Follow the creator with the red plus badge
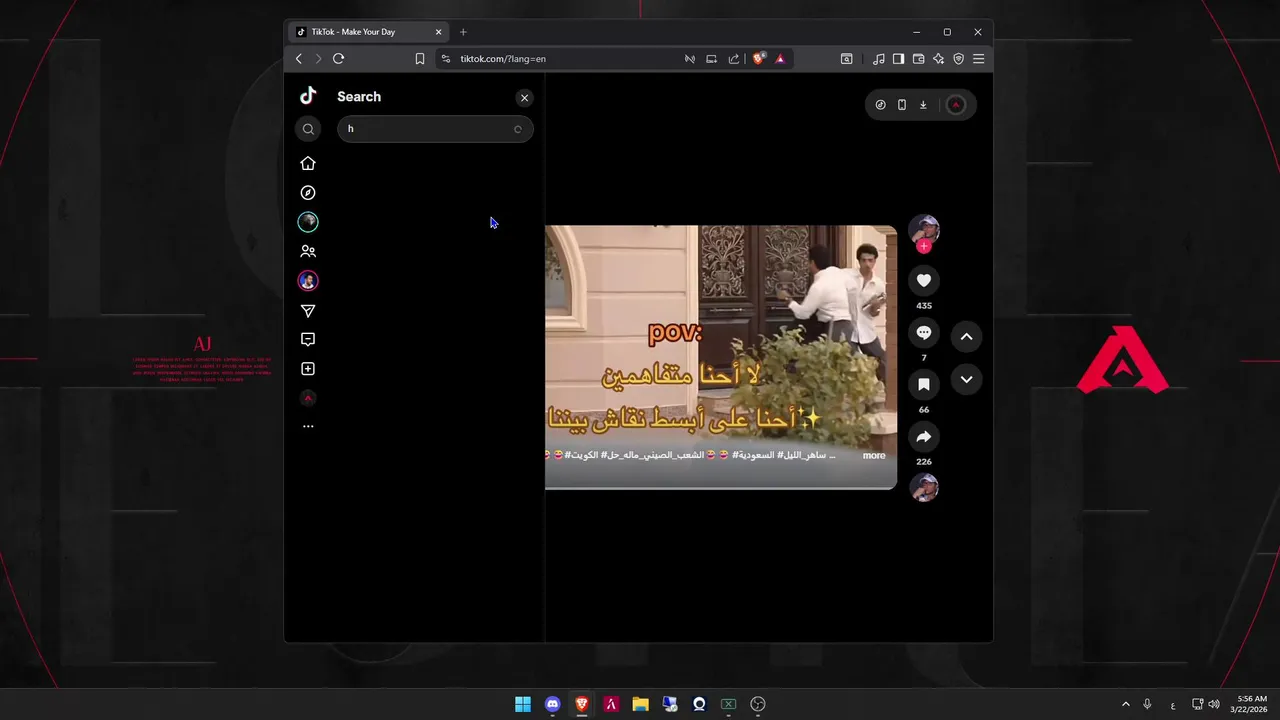Screen dimensions: 1280x720 coord(924,246)
